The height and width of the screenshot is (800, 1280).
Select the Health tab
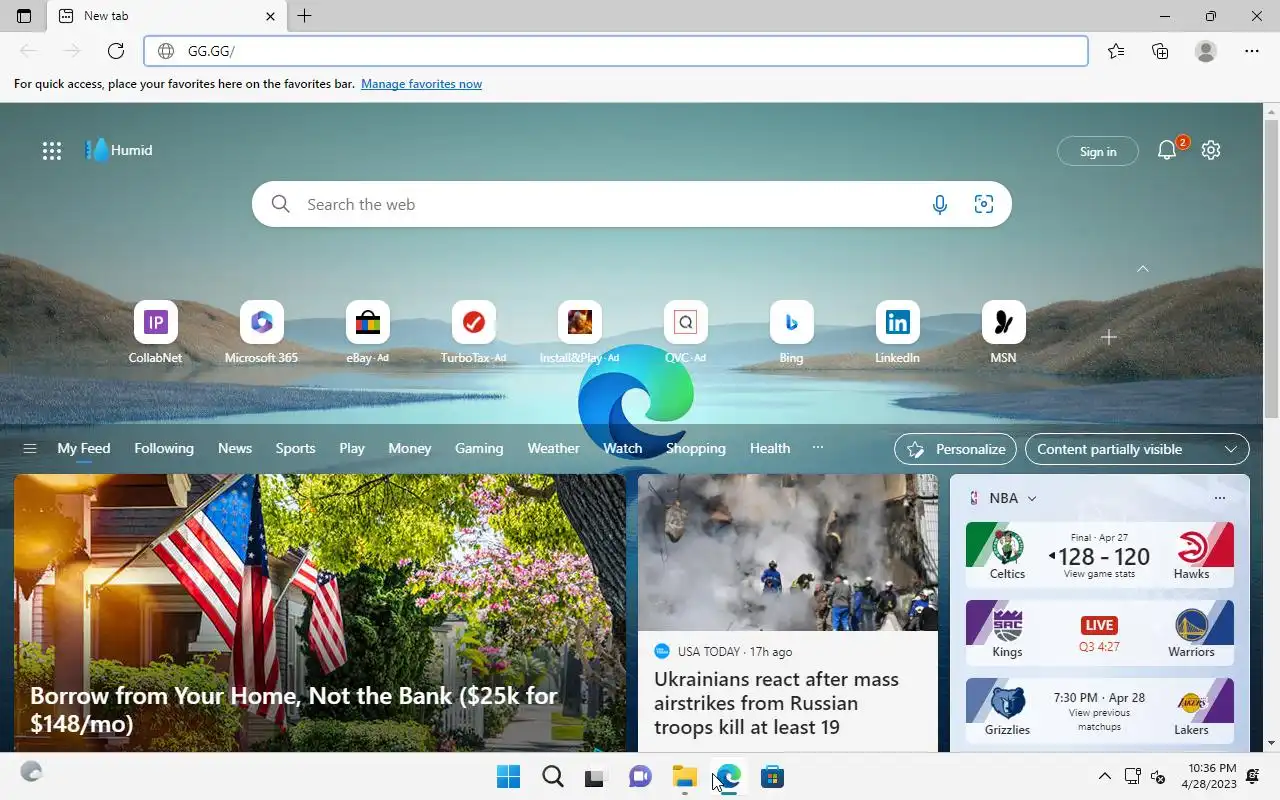tap(770, 449)
